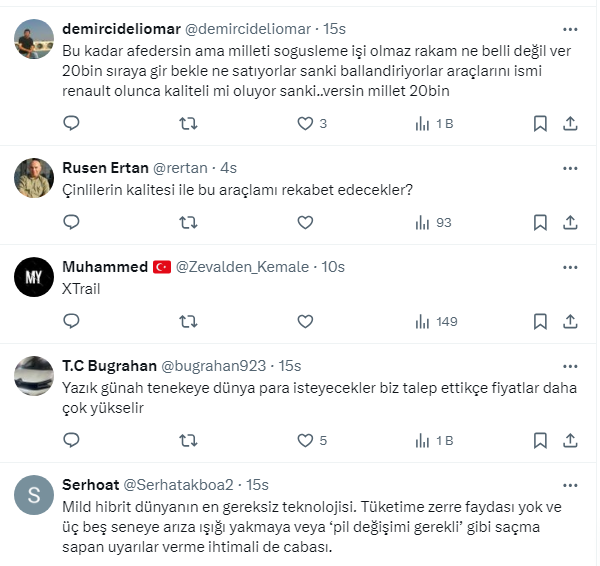Screen dimensions: 600x566
Task: Open more options on Serhoat's tweet
Action: [x=570, y=485]
